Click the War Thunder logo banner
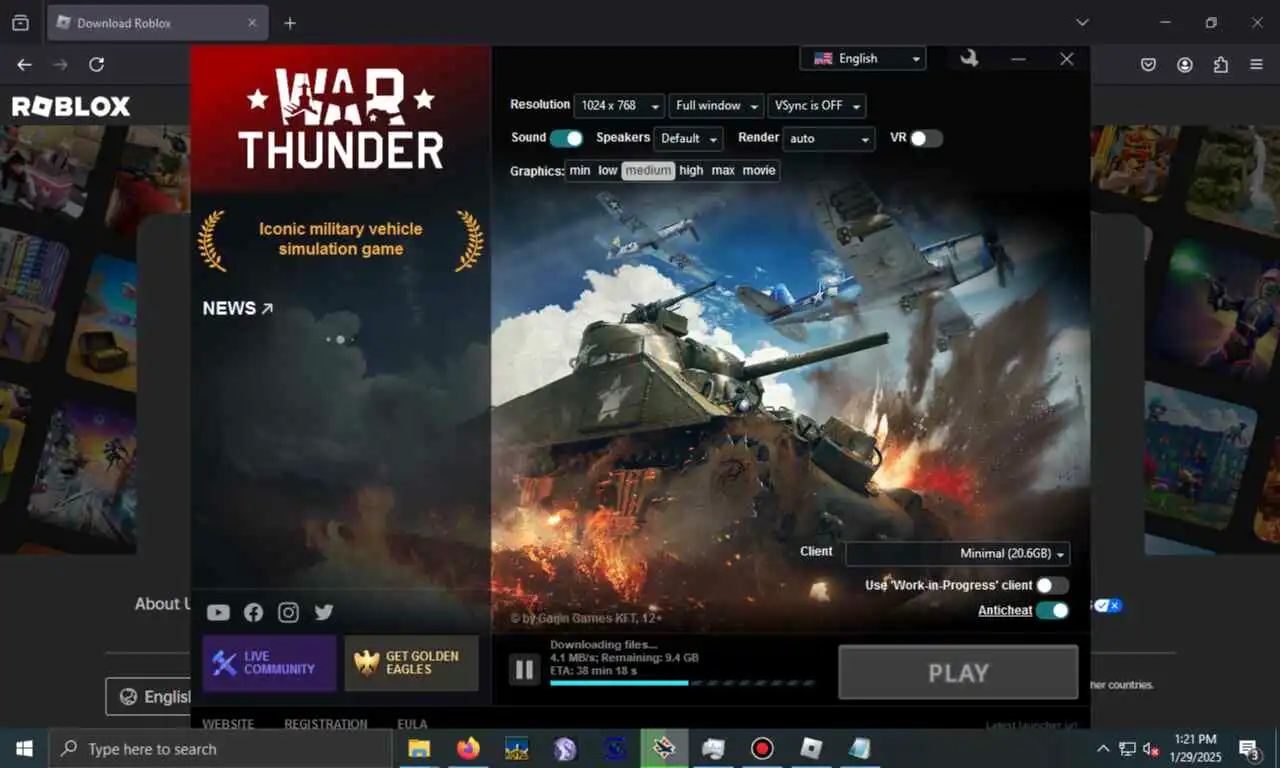Image resolution: width=1280 pixels, height=768 pixels. pos(341,118)
